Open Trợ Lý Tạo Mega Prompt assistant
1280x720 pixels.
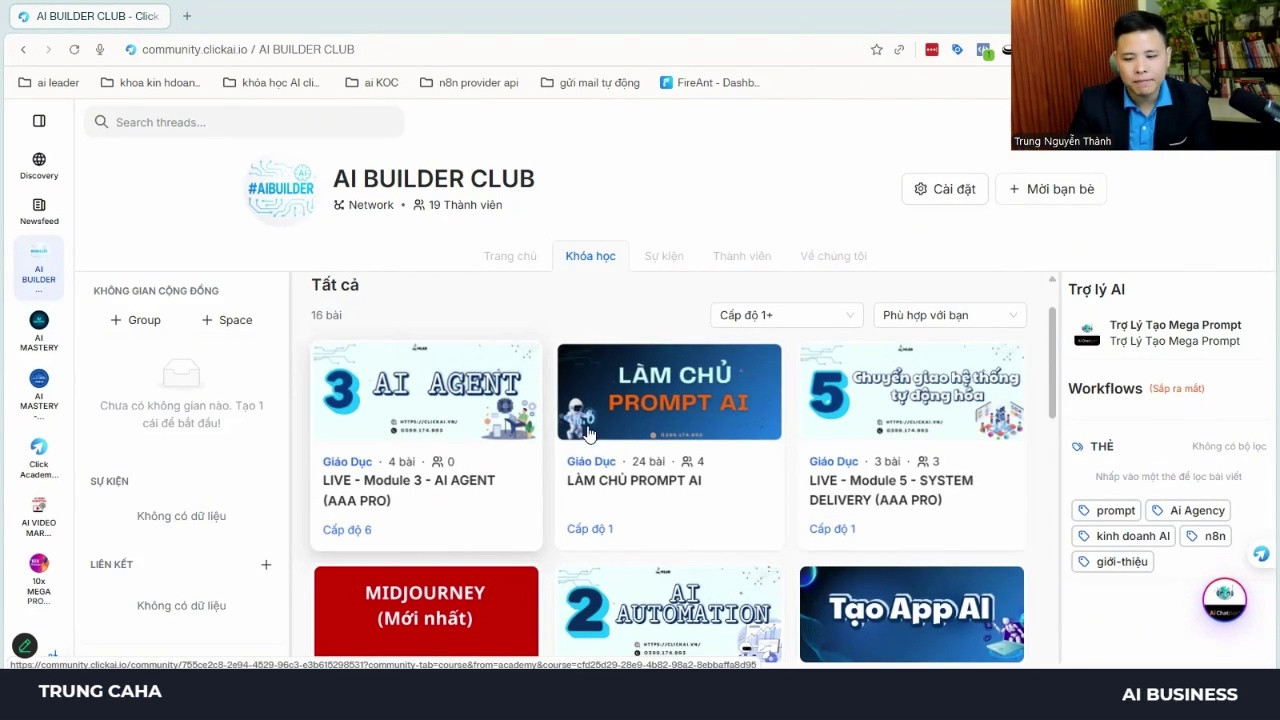point(1157,333)
